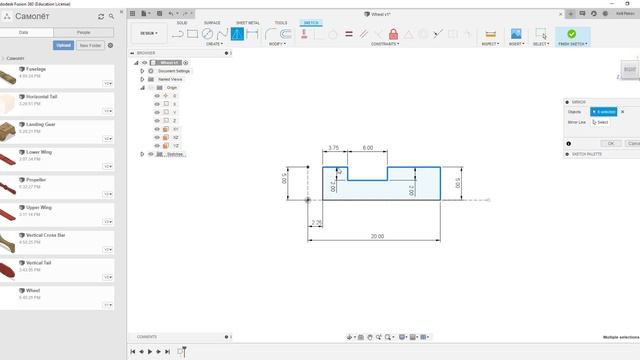Click the Mirror Line Select button
Image resolution: width=640 pixels, height=360 pixels.
click(600, 122)
